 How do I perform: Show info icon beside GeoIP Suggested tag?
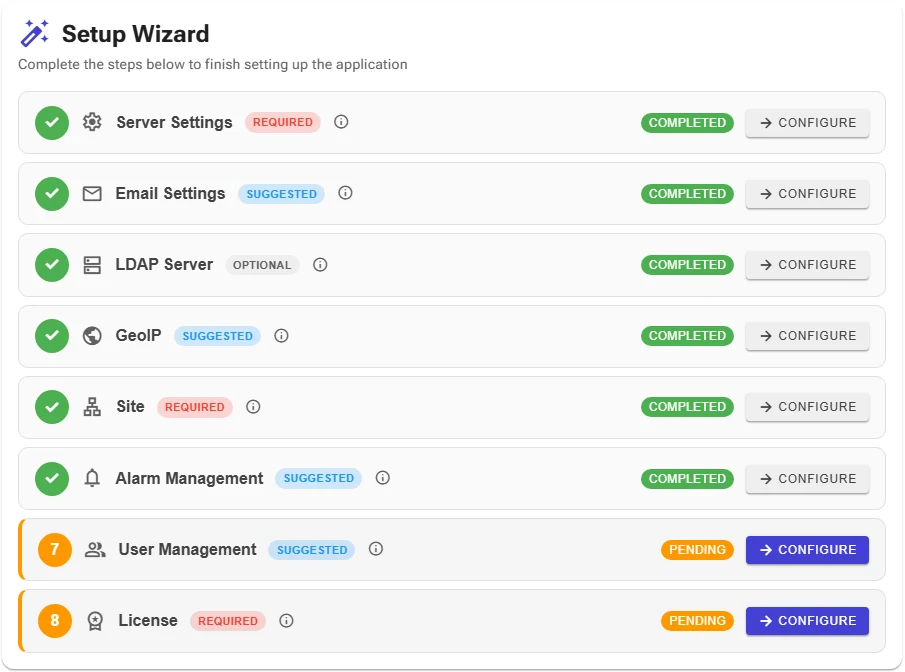pyautogui.click(x=281, y=335)
